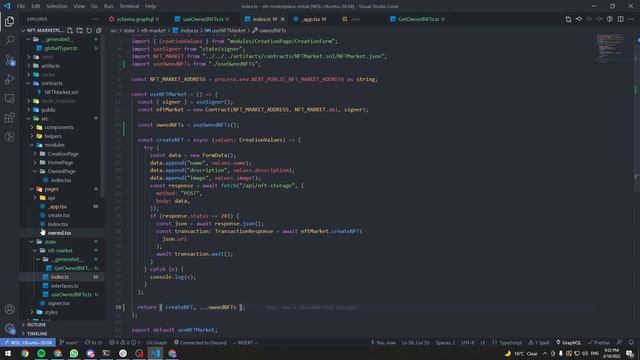Open Manage gear icon in activity bar
640x360 pixels.
click(9, 328)
